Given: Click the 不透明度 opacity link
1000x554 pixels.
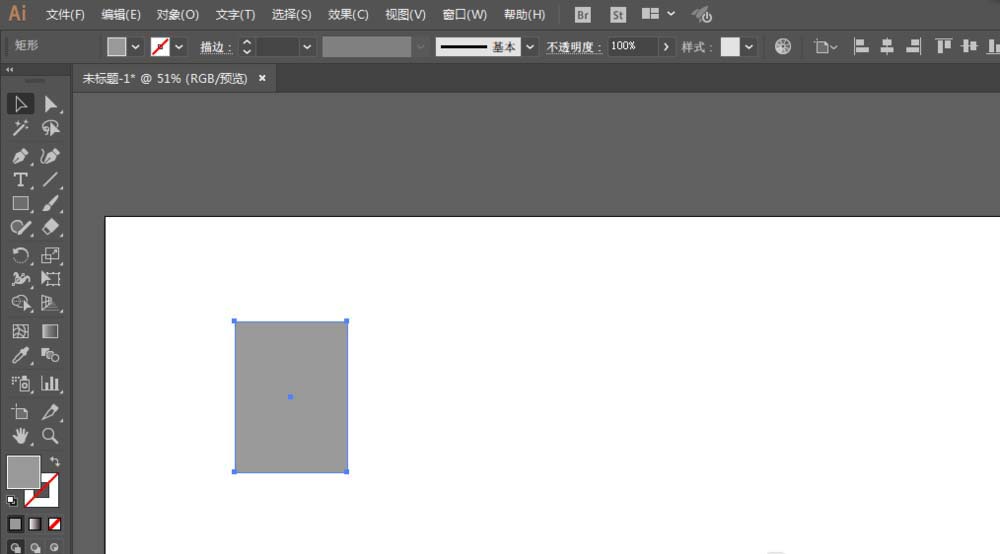Looking at the screenshot, I should (x=574, y=47).
